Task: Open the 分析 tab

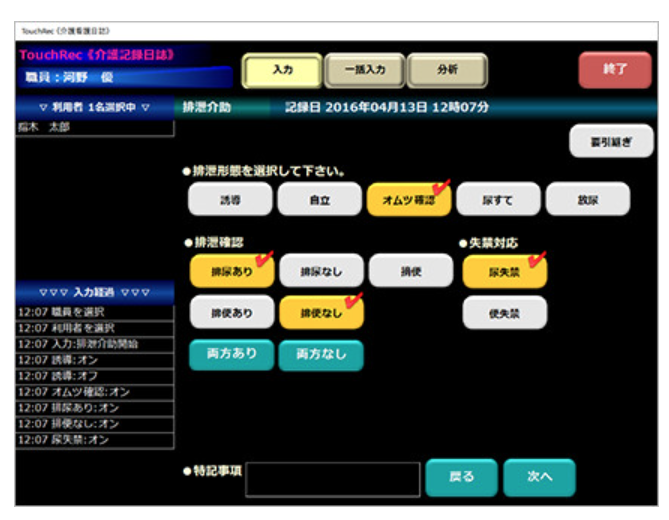Action: tap(447, 70)
